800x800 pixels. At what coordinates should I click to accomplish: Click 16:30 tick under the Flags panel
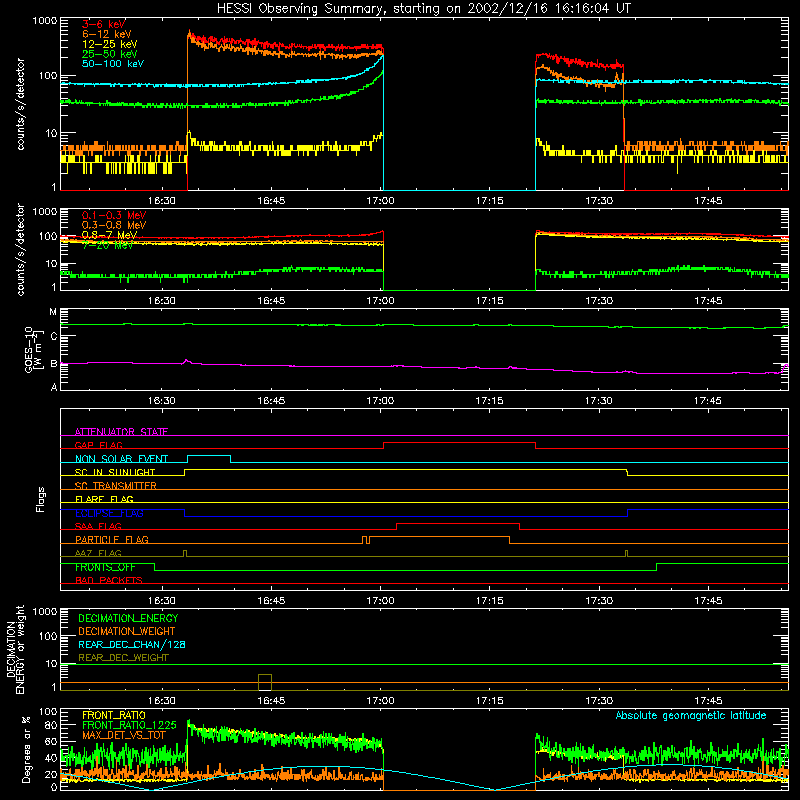point(162,601)
